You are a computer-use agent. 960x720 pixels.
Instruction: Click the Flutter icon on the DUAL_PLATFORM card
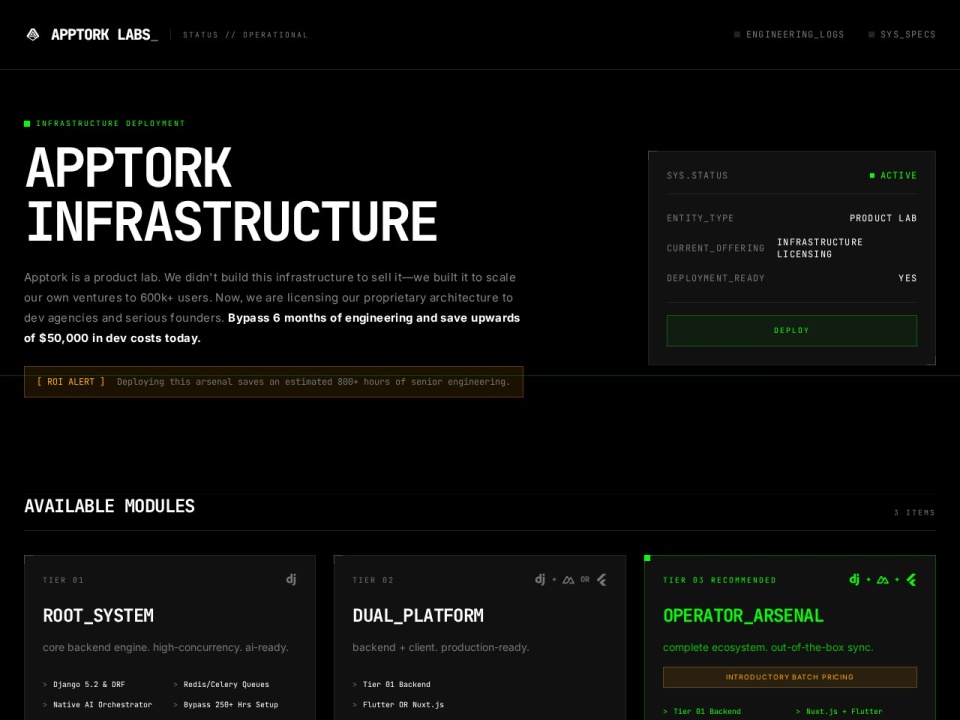coord(602,580)
